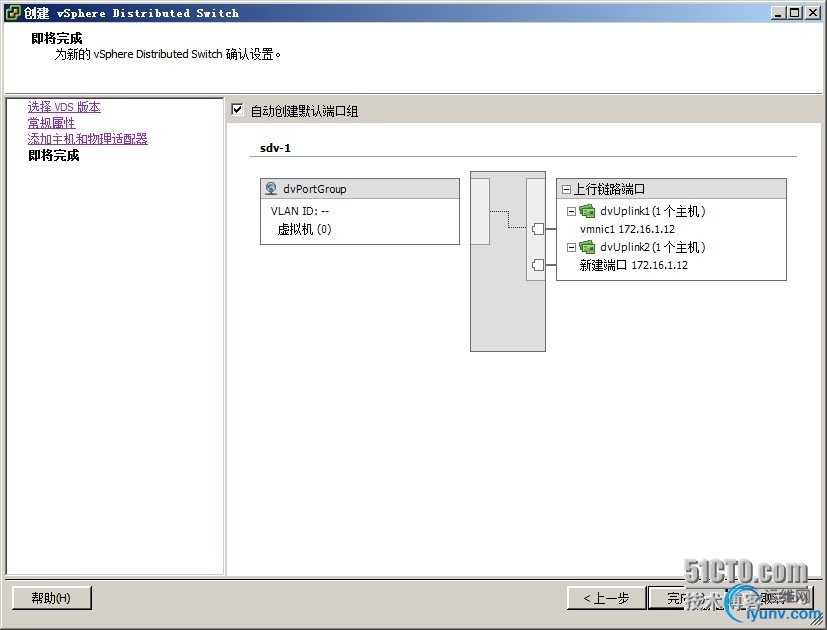Click the dvUplink2 adapter icon
The image size is (827, 630).
587,247
